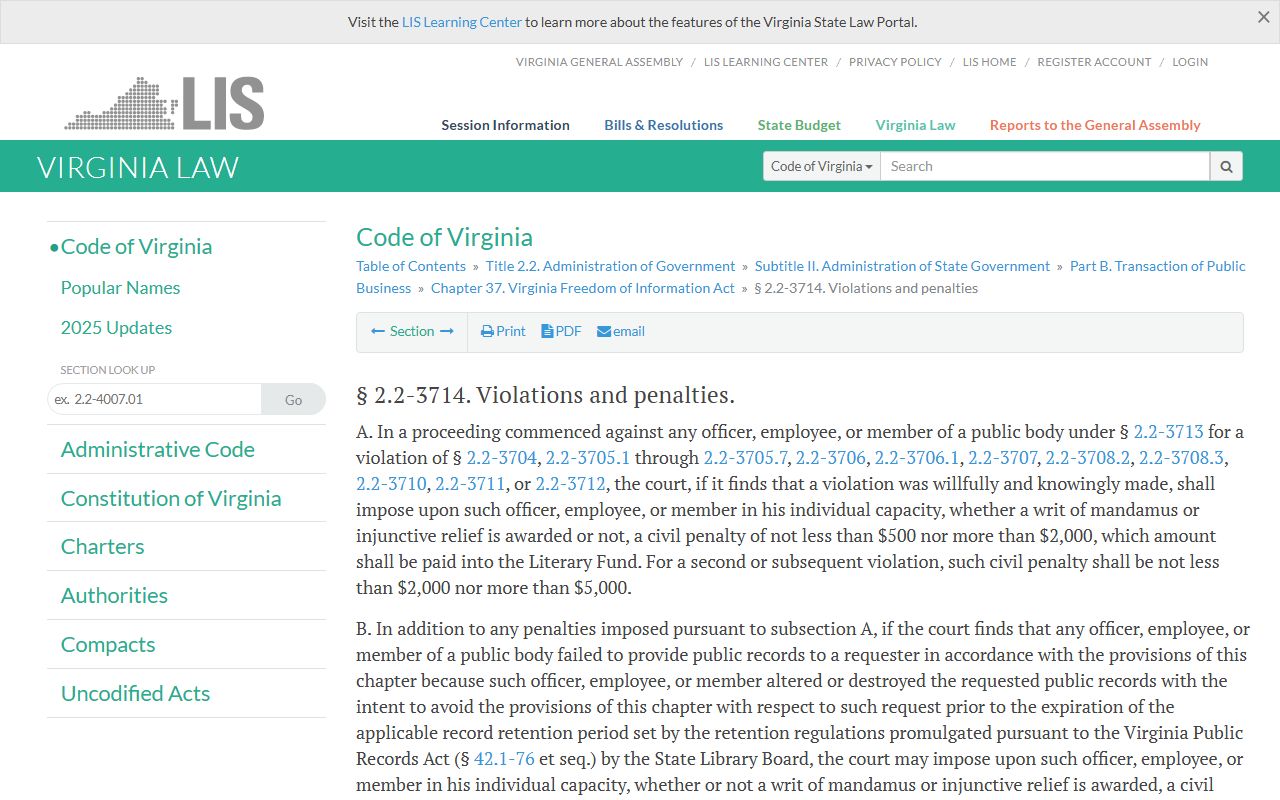1280x800 pixels.
Task: Open the Bills & Resolutions menu
Action: 663,125
